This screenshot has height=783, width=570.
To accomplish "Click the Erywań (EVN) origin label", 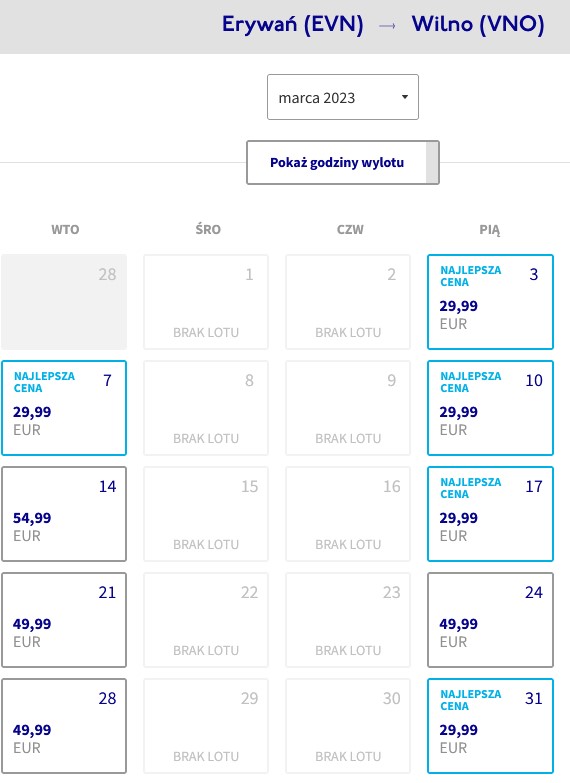I will click(293, 24).
